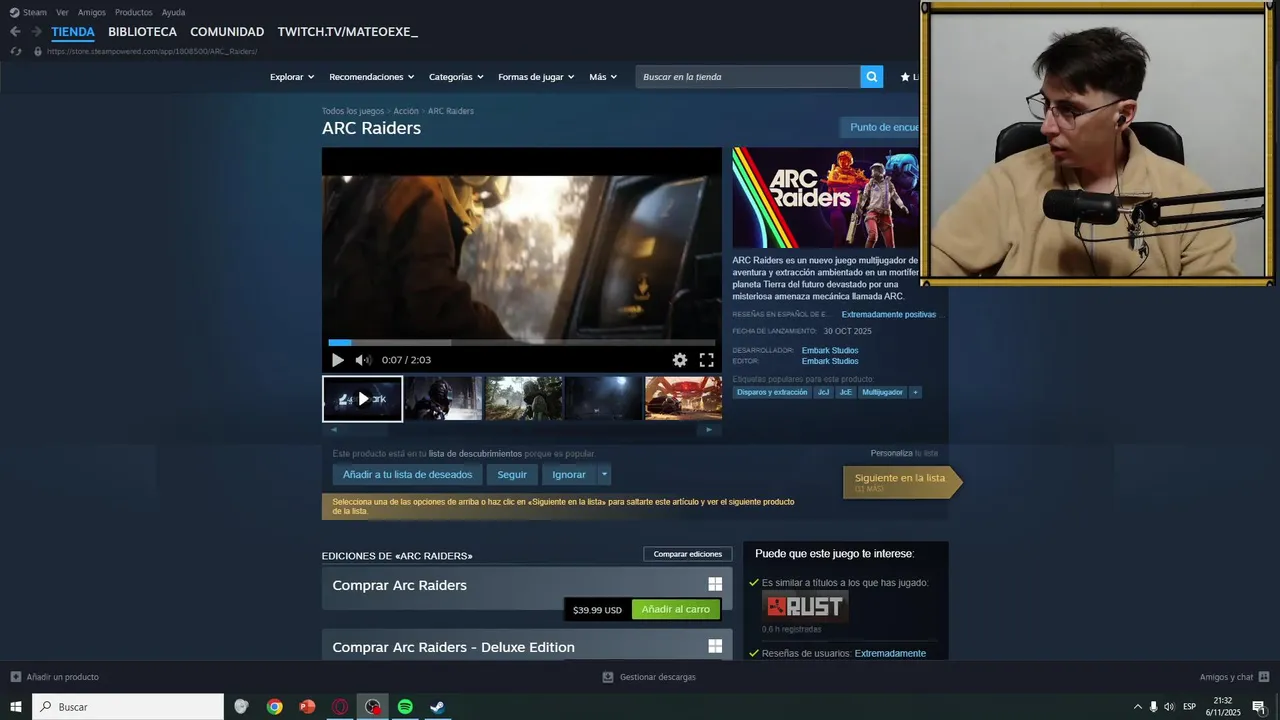Image resolution: width=1280 pixels, height=720 pixels.
Task: Open the video settings gear
Action: tap(680, 360)
